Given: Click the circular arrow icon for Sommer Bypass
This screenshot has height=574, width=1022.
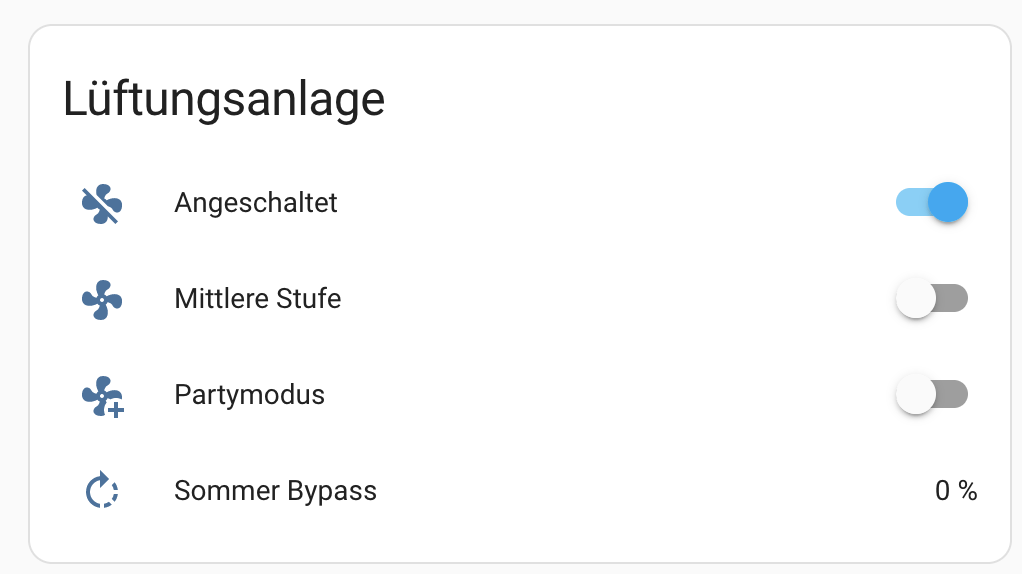Looking at the screenshot, I should [101, 491].
